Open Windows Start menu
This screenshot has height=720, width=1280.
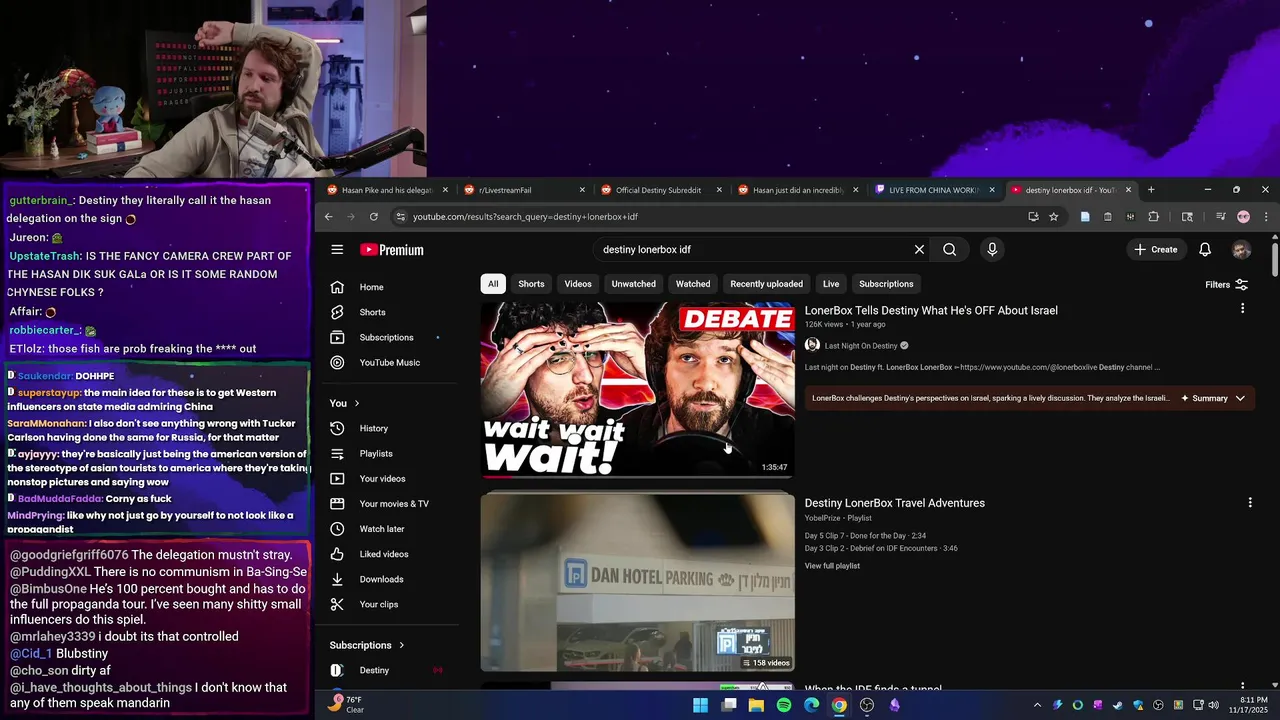701,705
